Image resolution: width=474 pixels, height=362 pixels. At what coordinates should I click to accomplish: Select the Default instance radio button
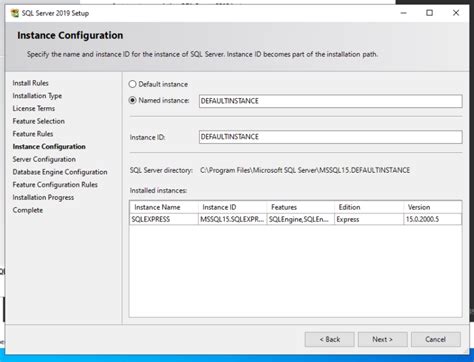[133, 84]
